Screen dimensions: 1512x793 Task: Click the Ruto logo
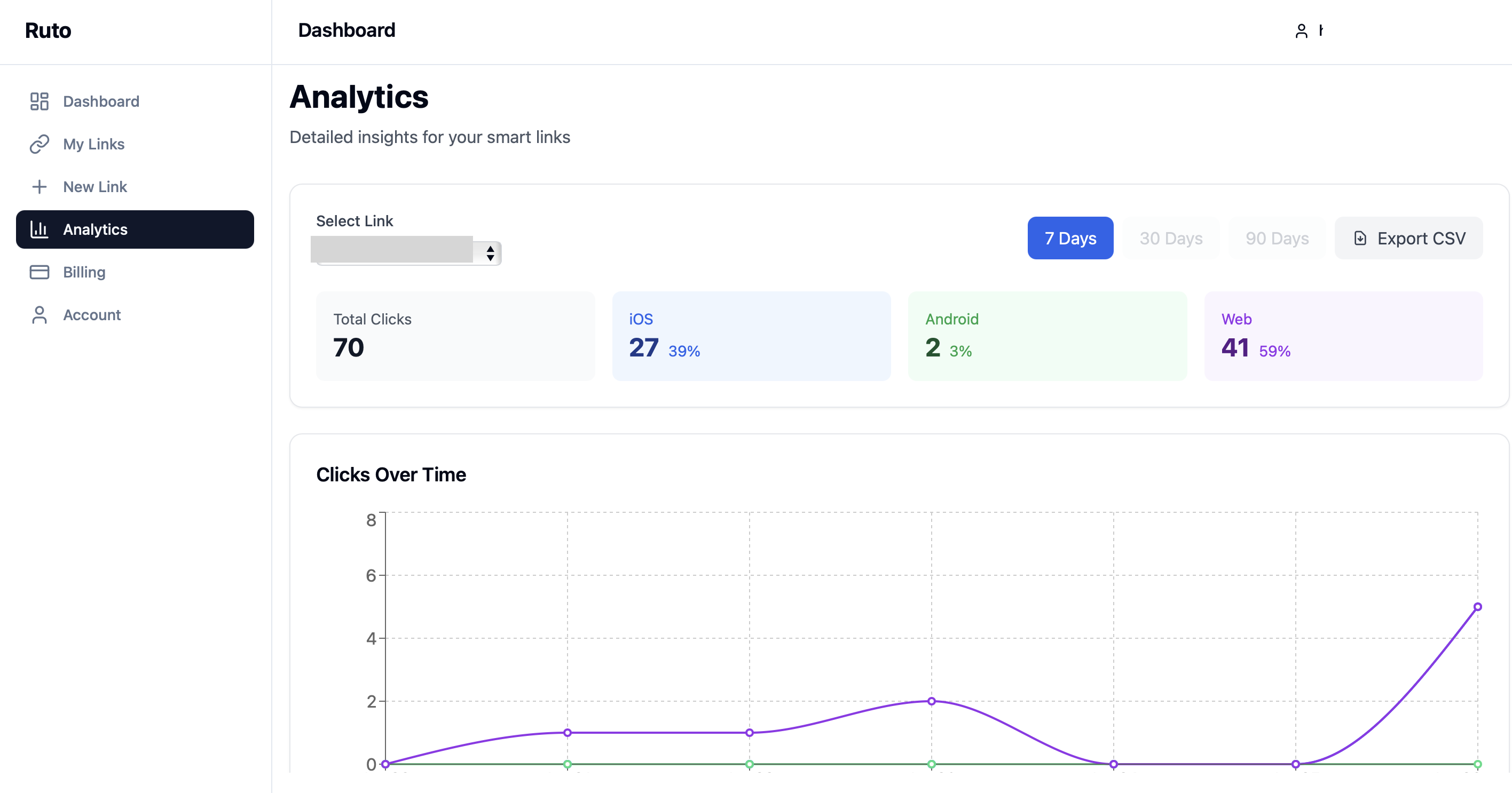[48, 30]
